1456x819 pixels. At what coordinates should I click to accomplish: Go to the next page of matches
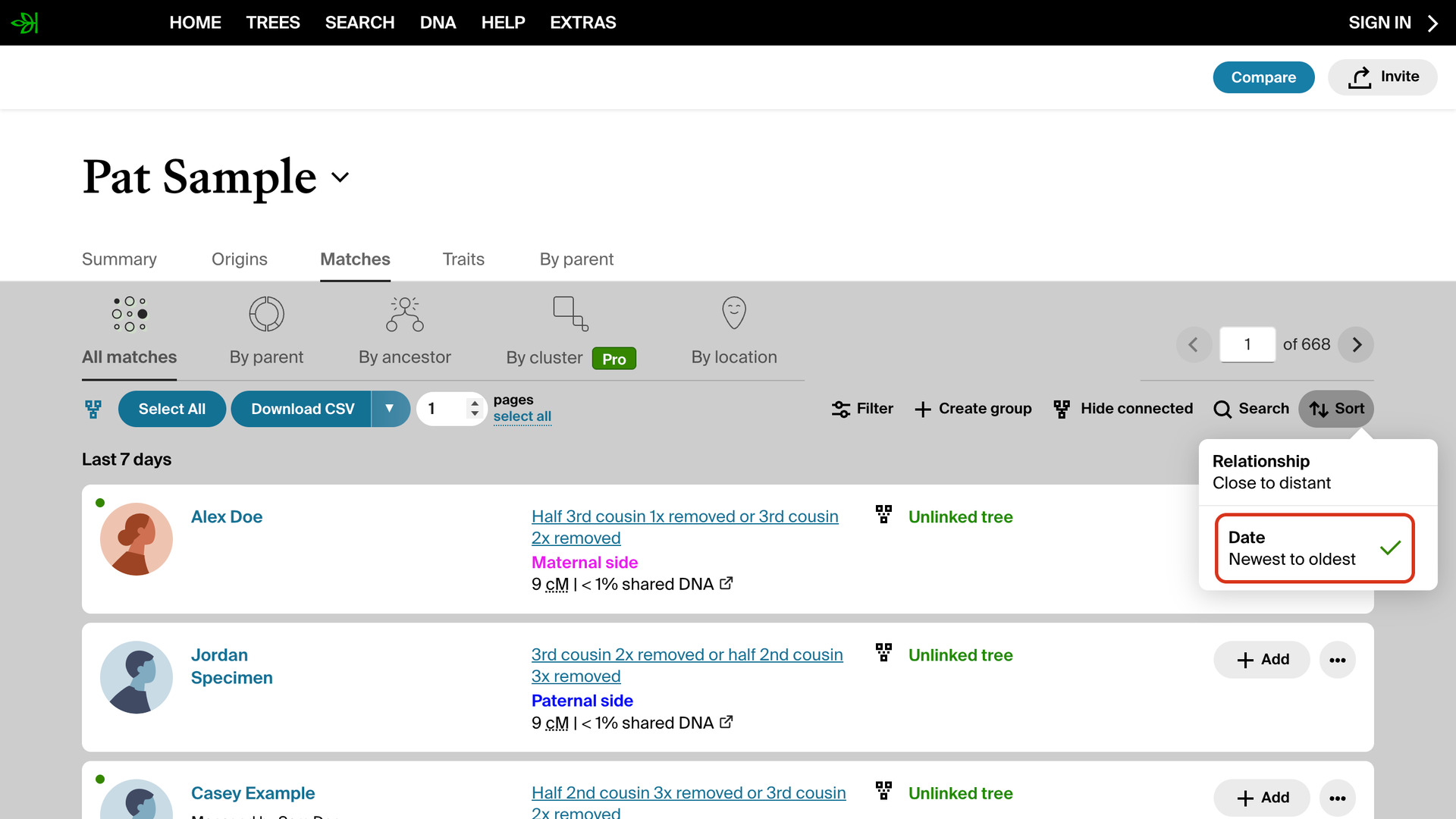(1356, 345)
